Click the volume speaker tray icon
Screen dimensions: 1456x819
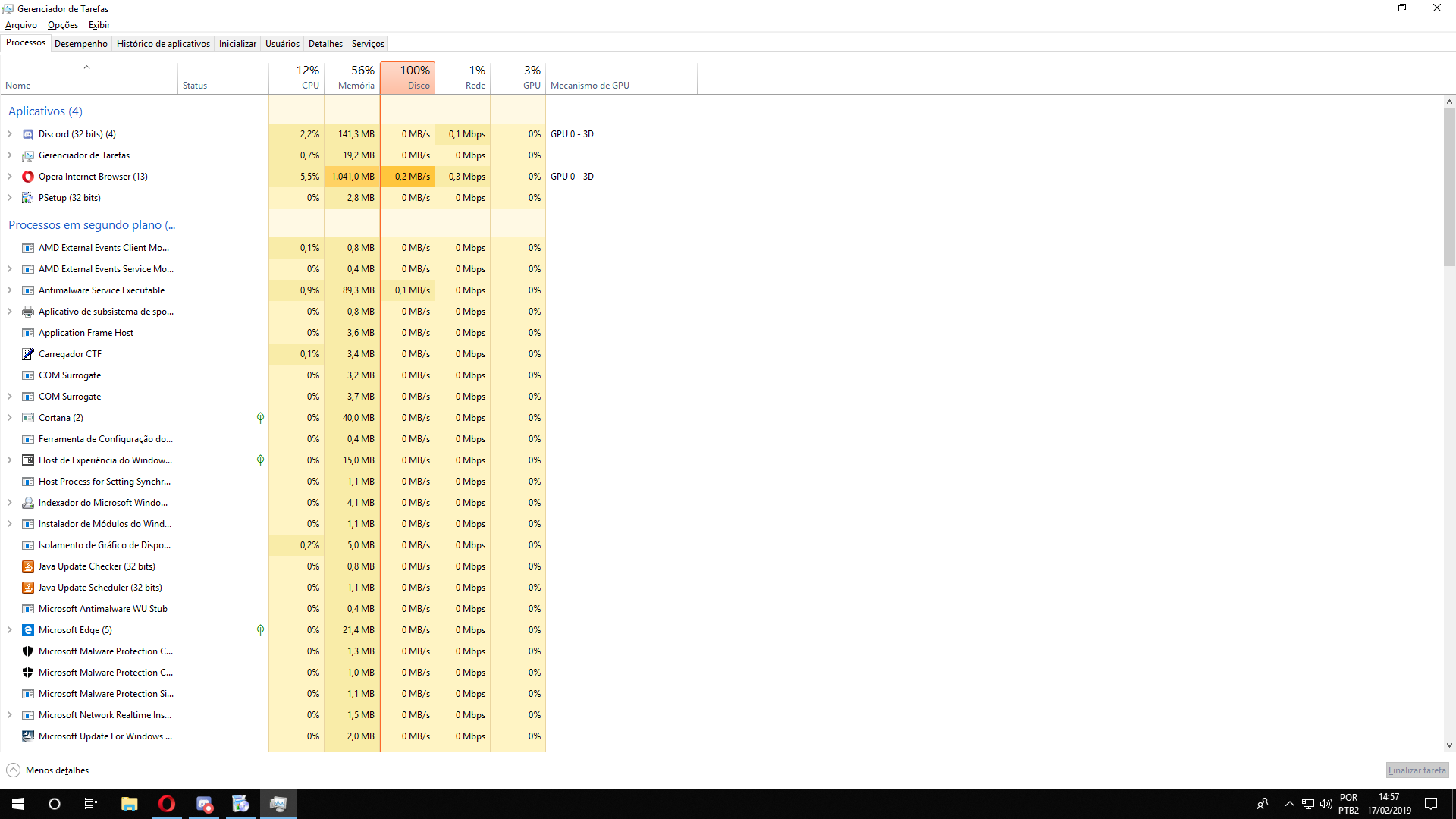[1326, 804]
